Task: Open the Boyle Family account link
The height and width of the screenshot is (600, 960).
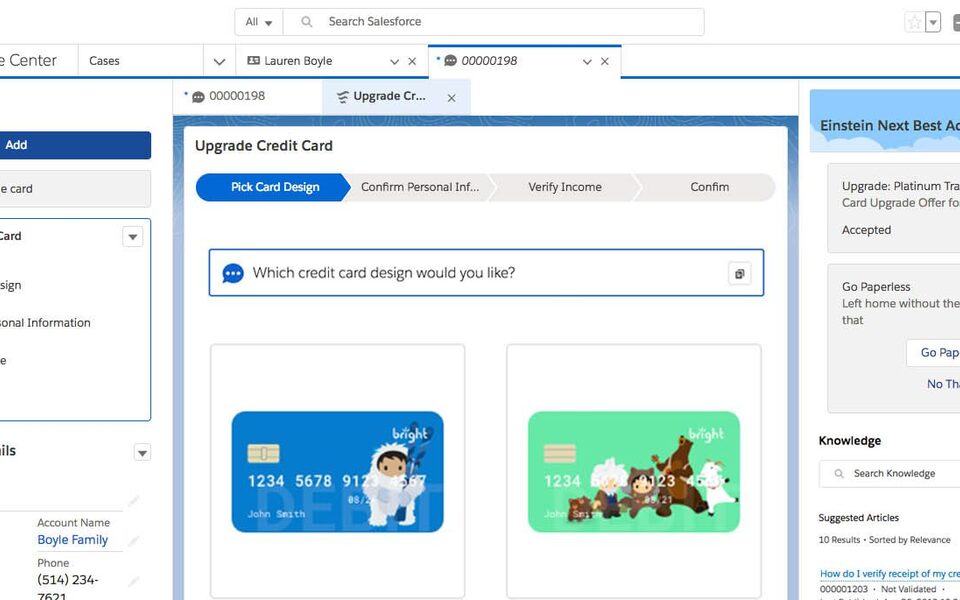Action: pos(72,539)
